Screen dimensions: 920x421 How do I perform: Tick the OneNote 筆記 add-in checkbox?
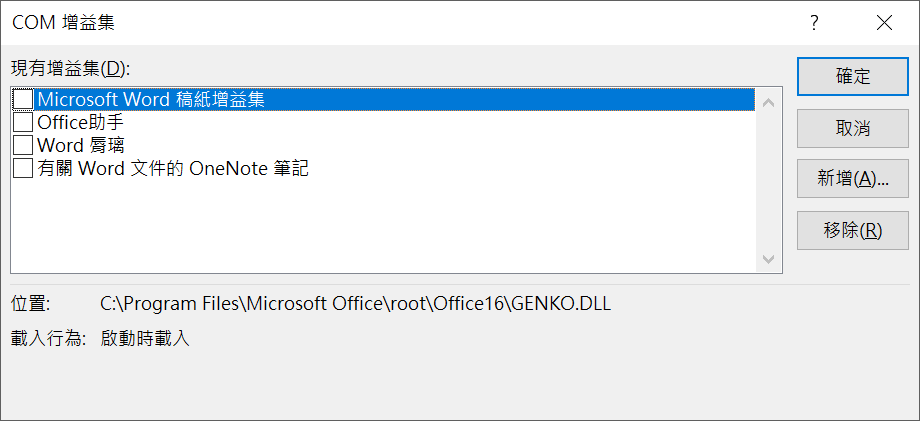point(23,168)
